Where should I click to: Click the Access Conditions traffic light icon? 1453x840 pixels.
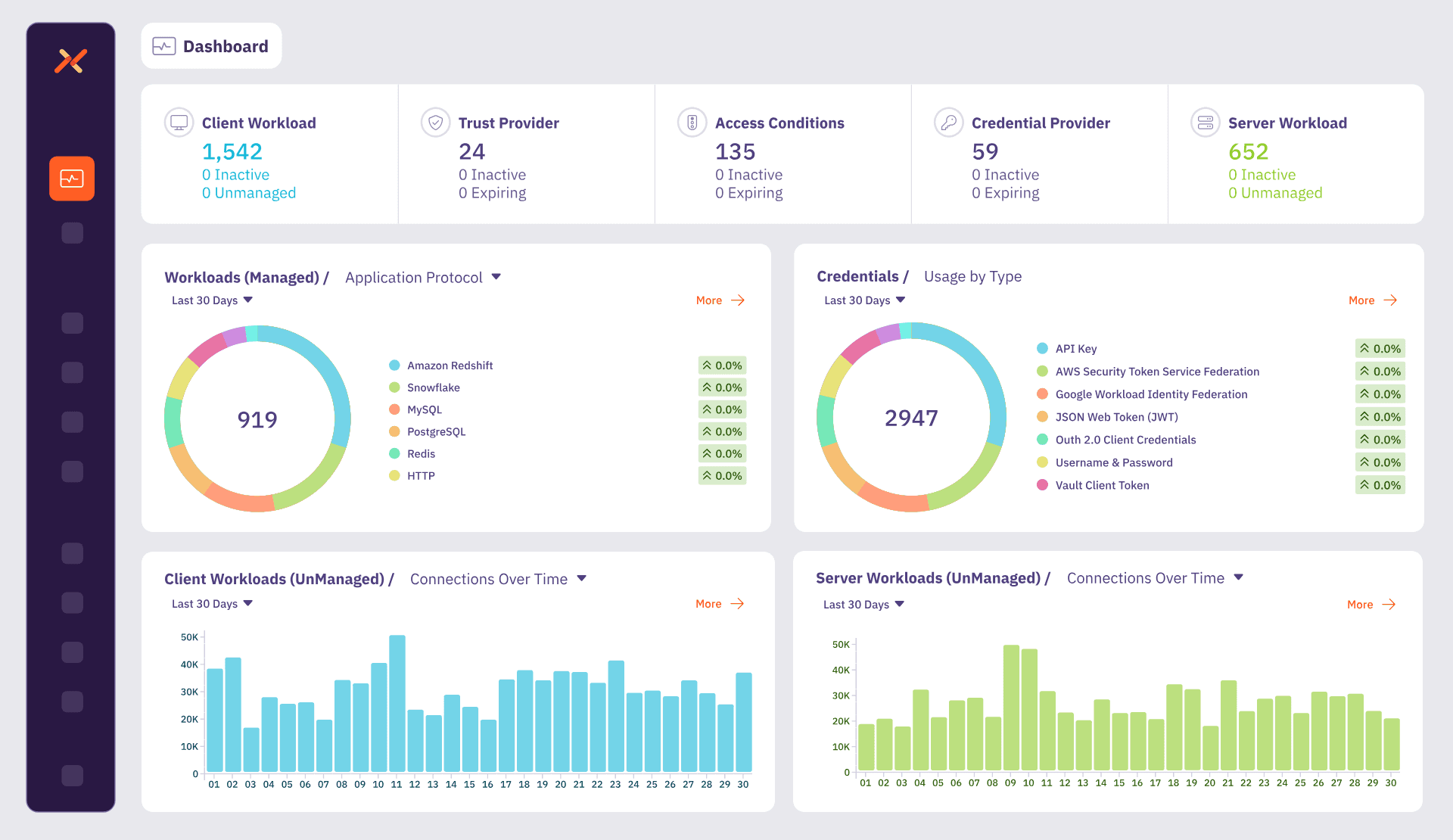pyautogui.click(x=692, y=123)
